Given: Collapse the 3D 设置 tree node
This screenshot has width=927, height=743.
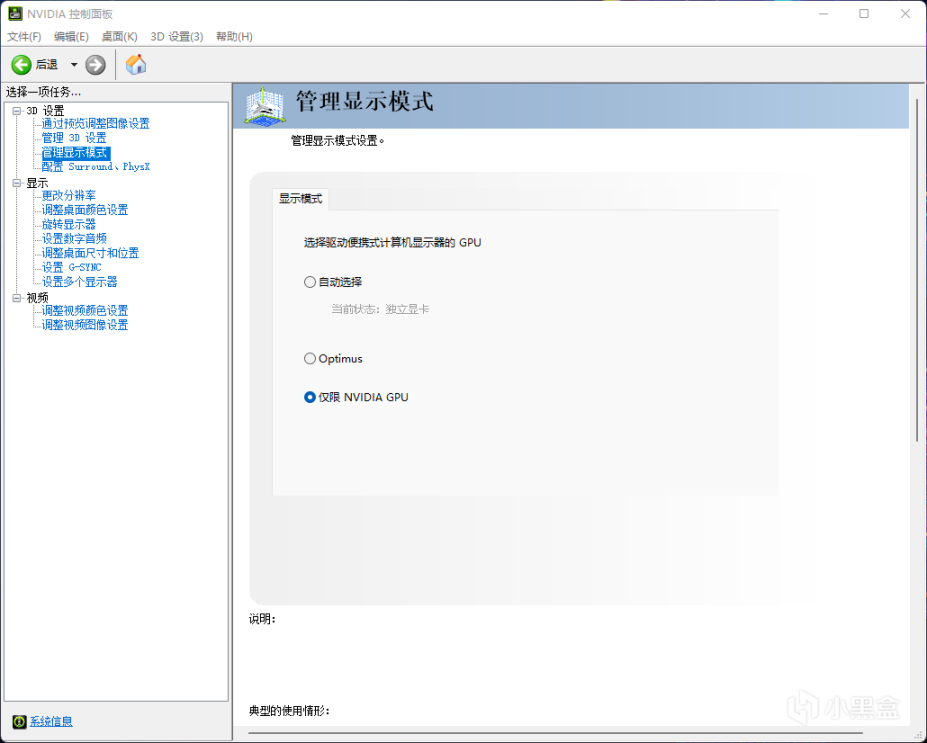Looking at the screenshot, I should click(x=17, y=111).
